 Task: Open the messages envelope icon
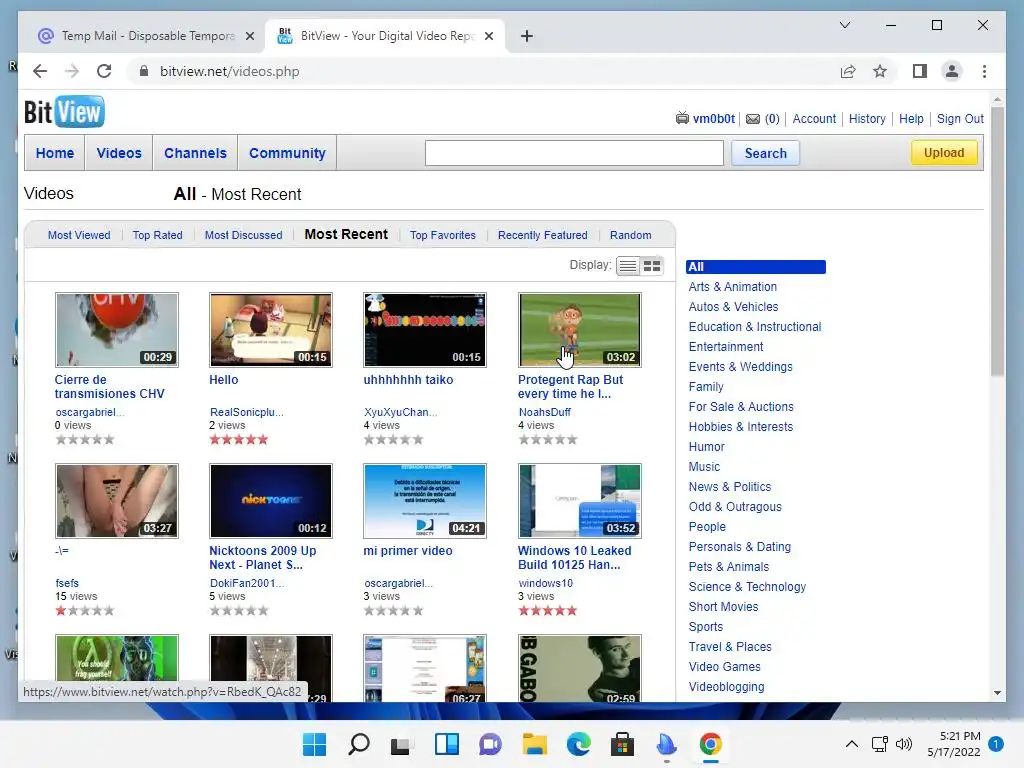[753, 119]
